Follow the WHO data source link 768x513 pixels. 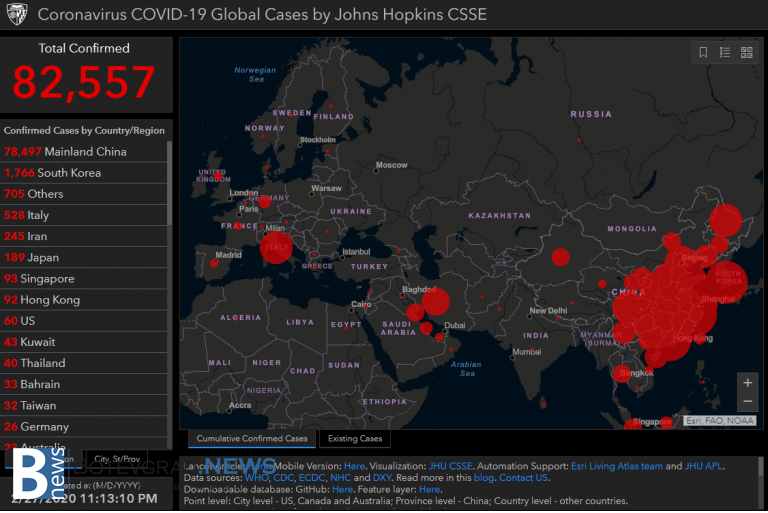tap(256, 478)
